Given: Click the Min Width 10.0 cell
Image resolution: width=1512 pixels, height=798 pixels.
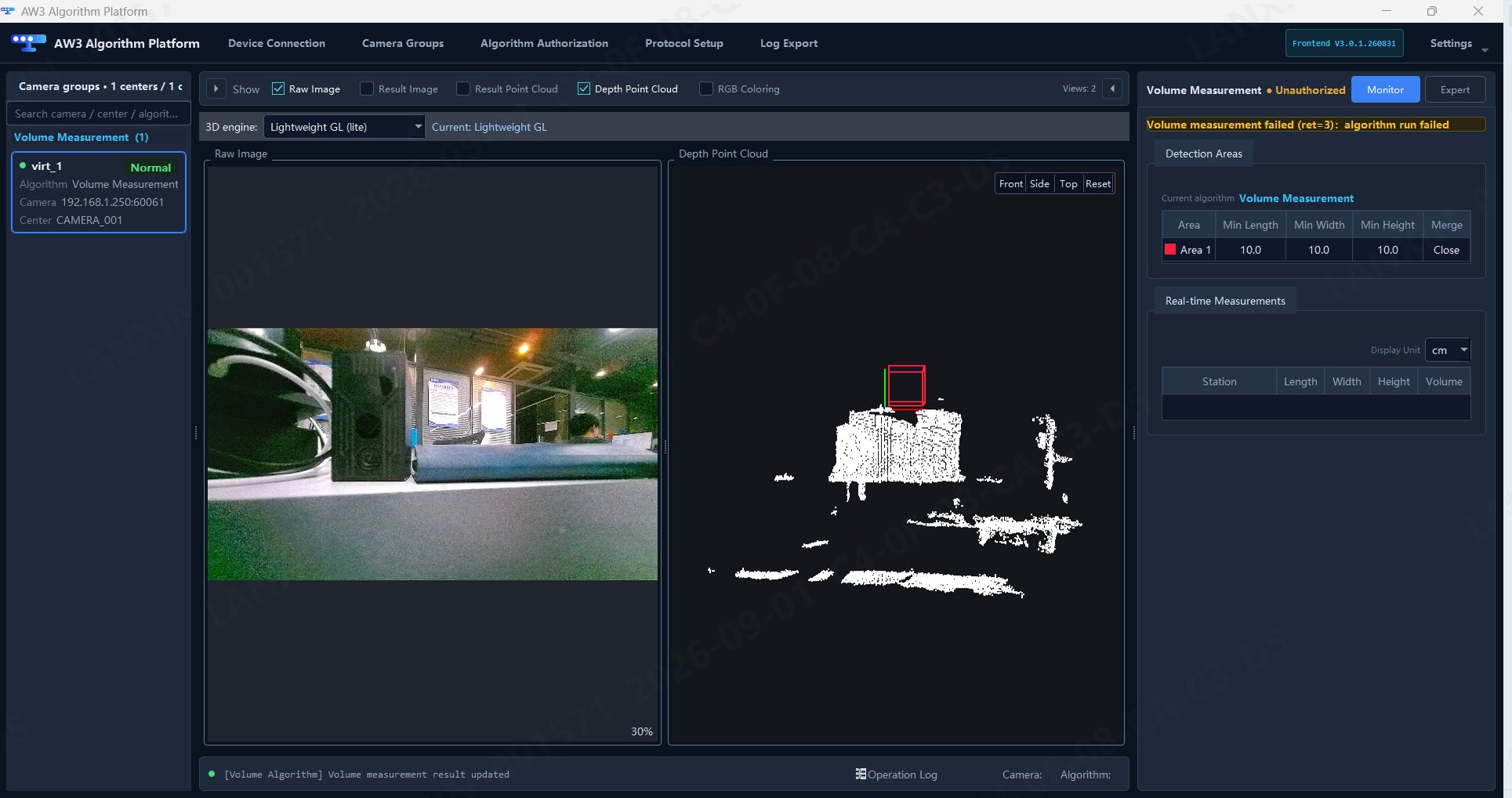Looking at the screenshot, I should [x=1318, y=250].
